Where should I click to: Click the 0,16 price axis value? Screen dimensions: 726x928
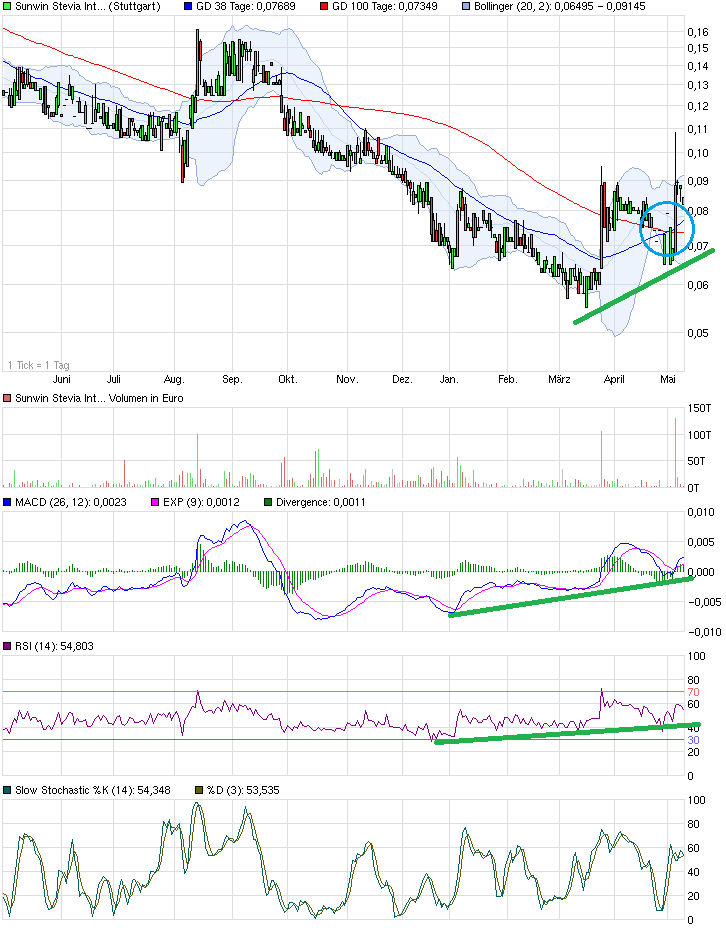coord(698,32)
